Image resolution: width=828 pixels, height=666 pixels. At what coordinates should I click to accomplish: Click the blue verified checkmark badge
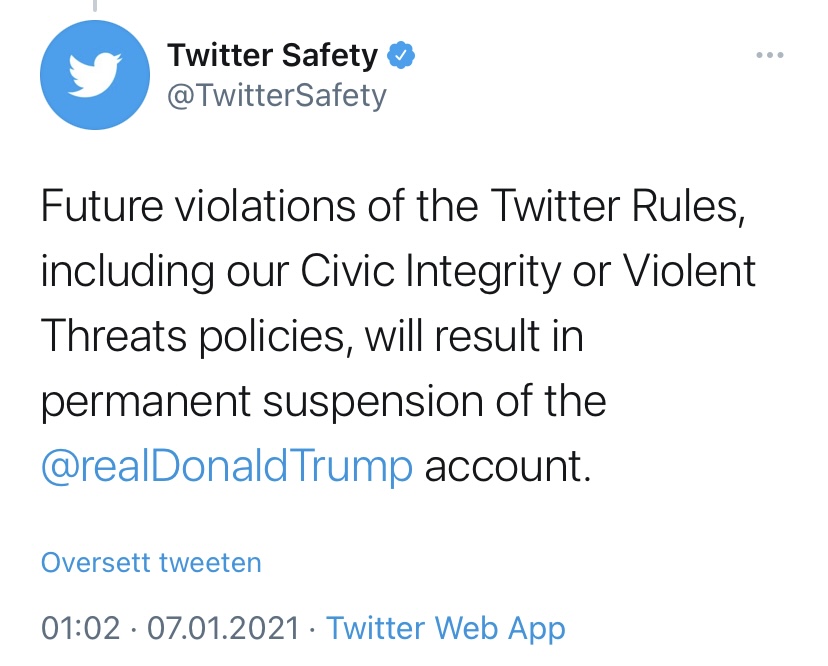[401, 56]
